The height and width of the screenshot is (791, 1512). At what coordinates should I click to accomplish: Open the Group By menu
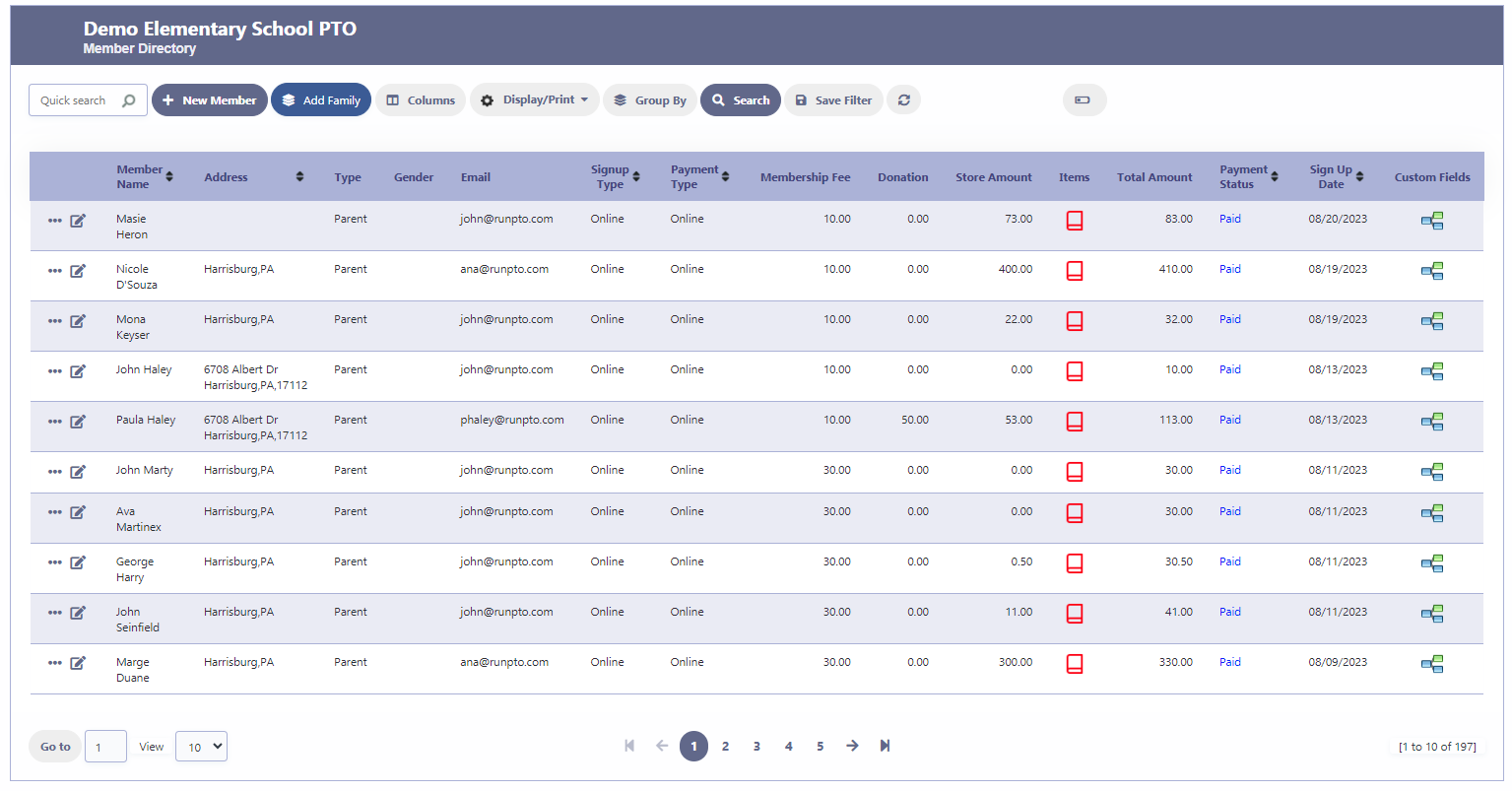coord(650,100)
